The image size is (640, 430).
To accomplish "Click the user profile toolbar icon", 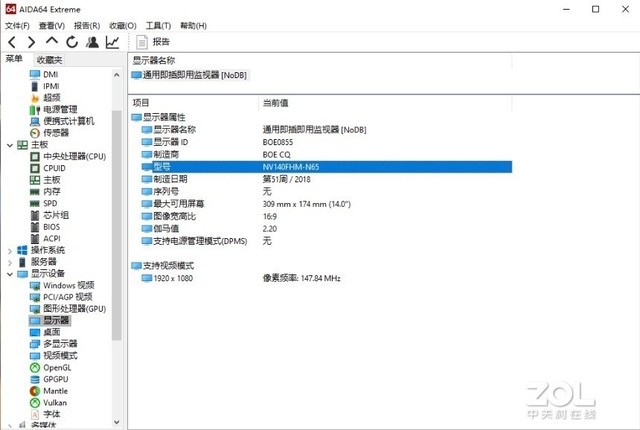I will click(92, 42).
